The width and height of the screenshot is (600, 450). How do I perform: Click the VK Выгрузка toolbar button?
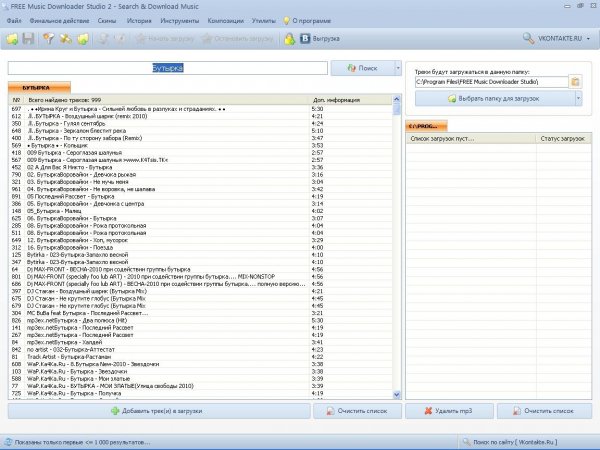(x=320, y=39)
